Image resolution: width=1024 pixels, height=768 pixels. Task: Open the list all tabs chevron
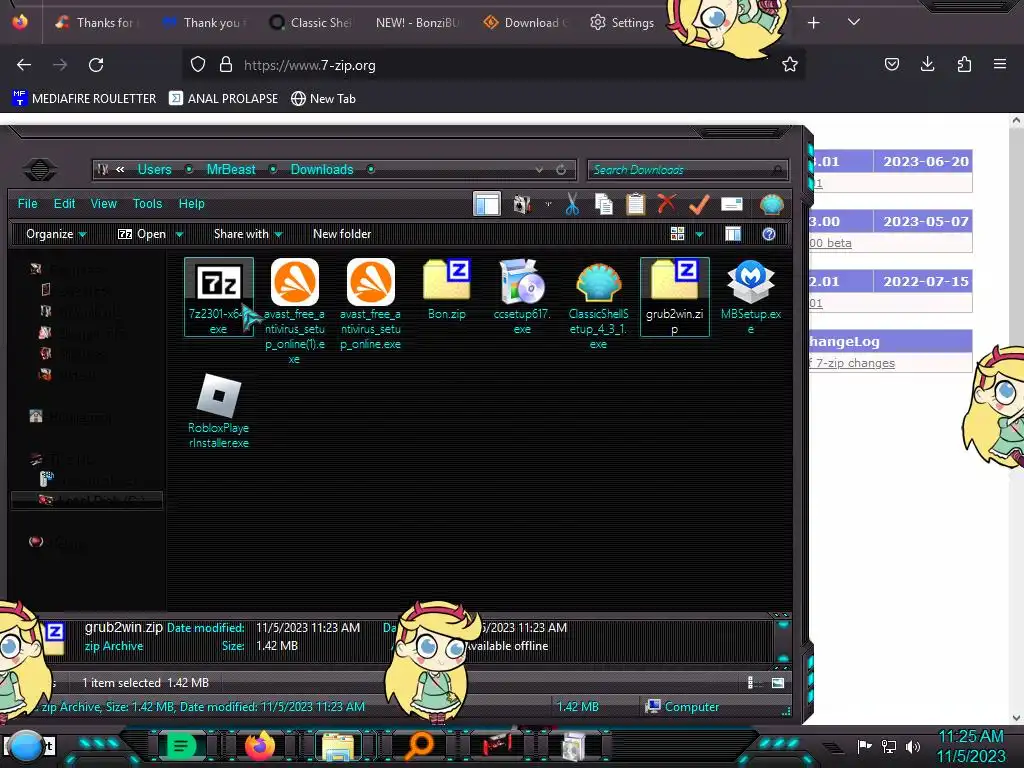pyautogui.click(x=854, y=22)
